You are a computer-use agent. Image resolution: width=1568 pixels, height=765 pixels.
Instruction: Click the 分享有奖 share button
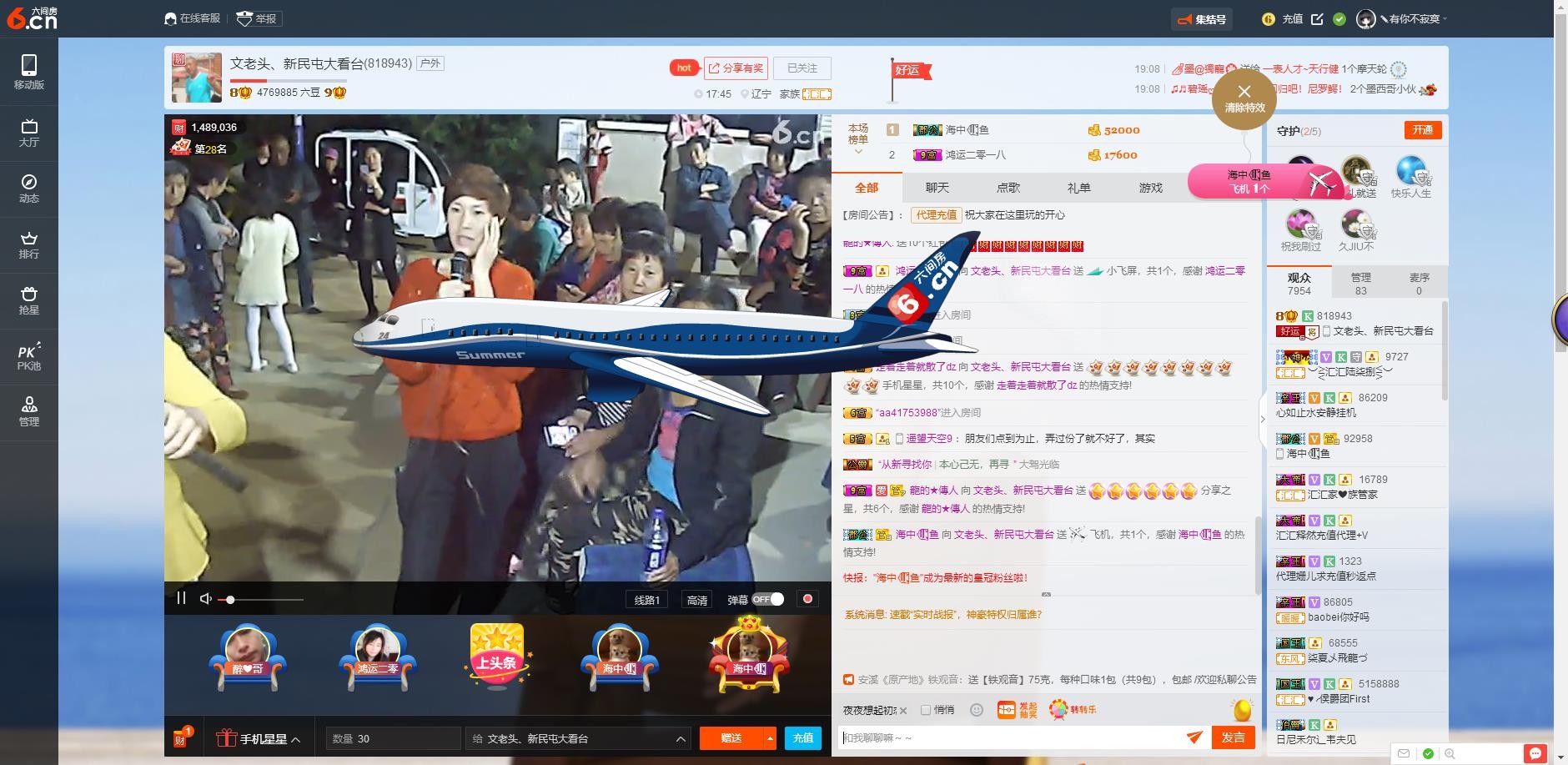pos(736,68)
